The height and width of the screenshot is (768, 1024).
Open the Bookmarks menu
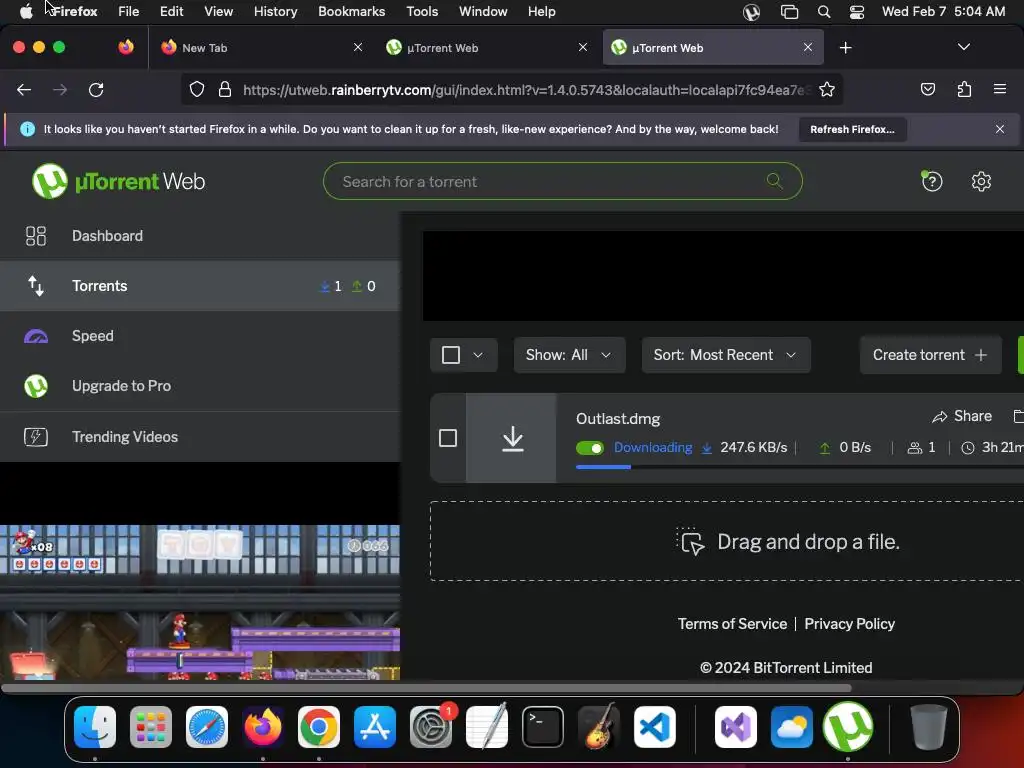pos(351,12)
